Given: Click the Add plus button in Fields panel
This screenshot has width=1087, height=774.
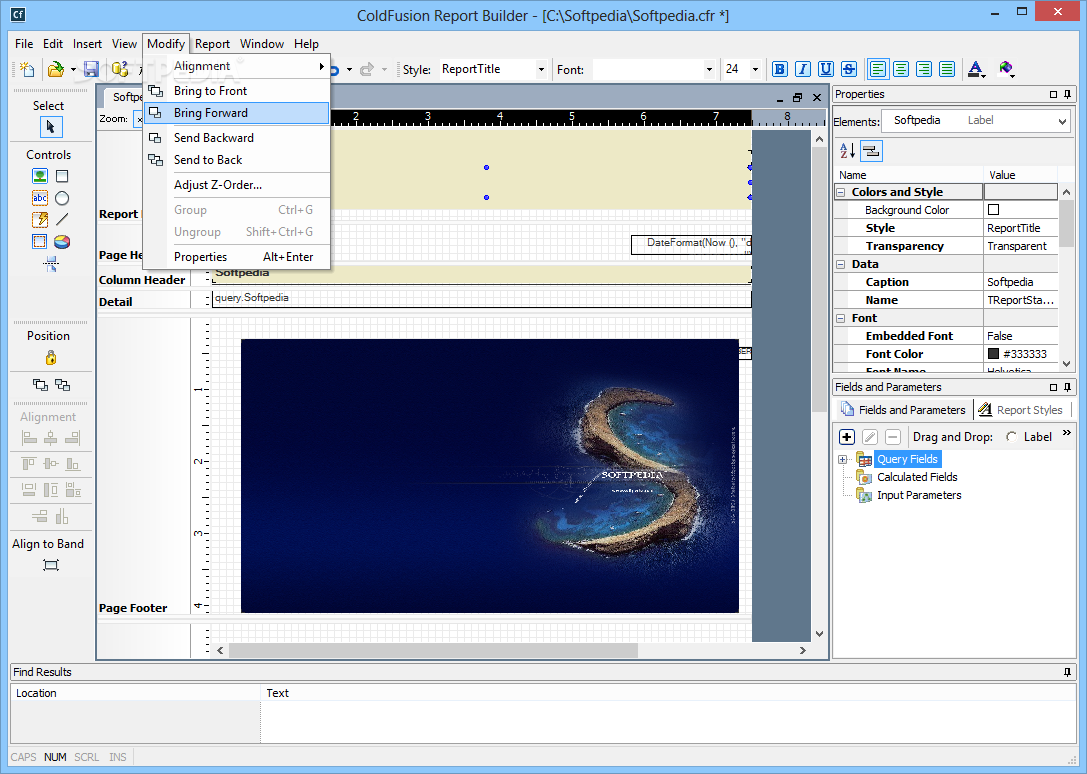Looking at the screenshot, I should [847, 437].
